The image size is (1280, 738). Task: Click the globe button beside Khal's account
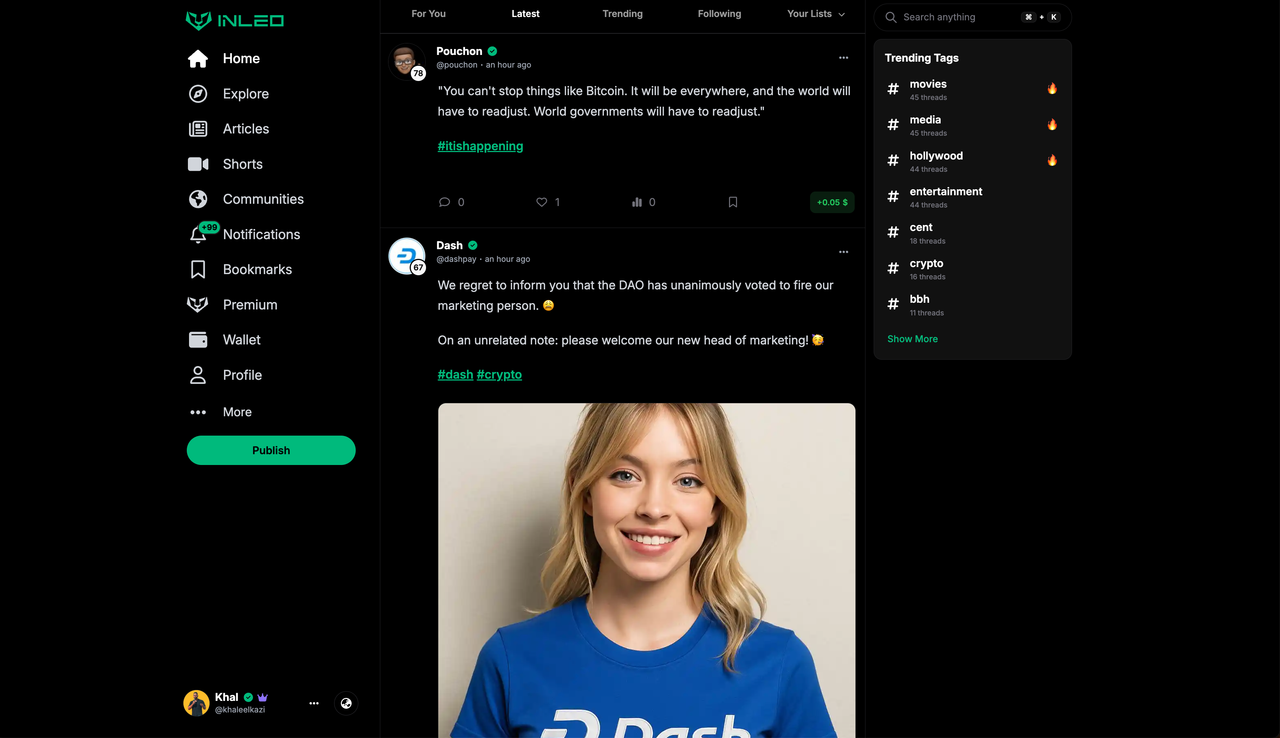[346, 703]
